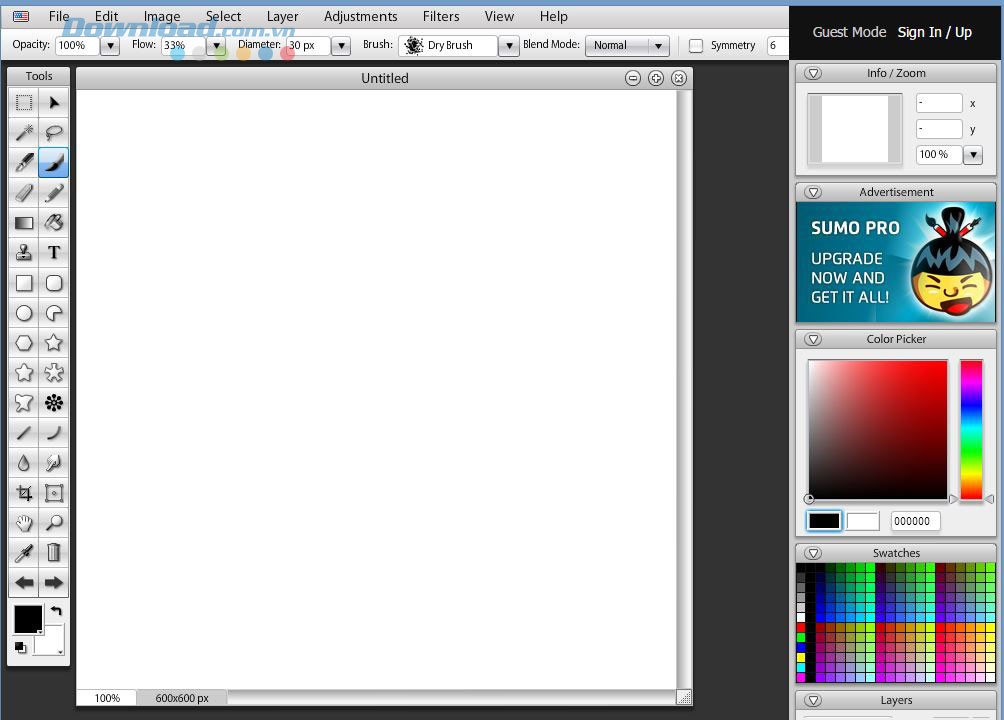This screenshot has height=720, width=1004.
Task: Select the Lasso selection tool
Action: click(x=54, y=132)
